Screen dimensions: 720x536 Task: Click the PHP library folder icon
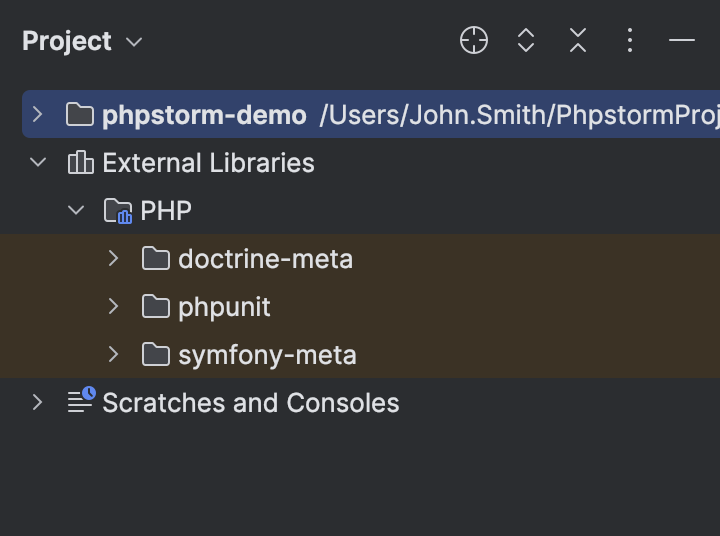click(118, 211)
